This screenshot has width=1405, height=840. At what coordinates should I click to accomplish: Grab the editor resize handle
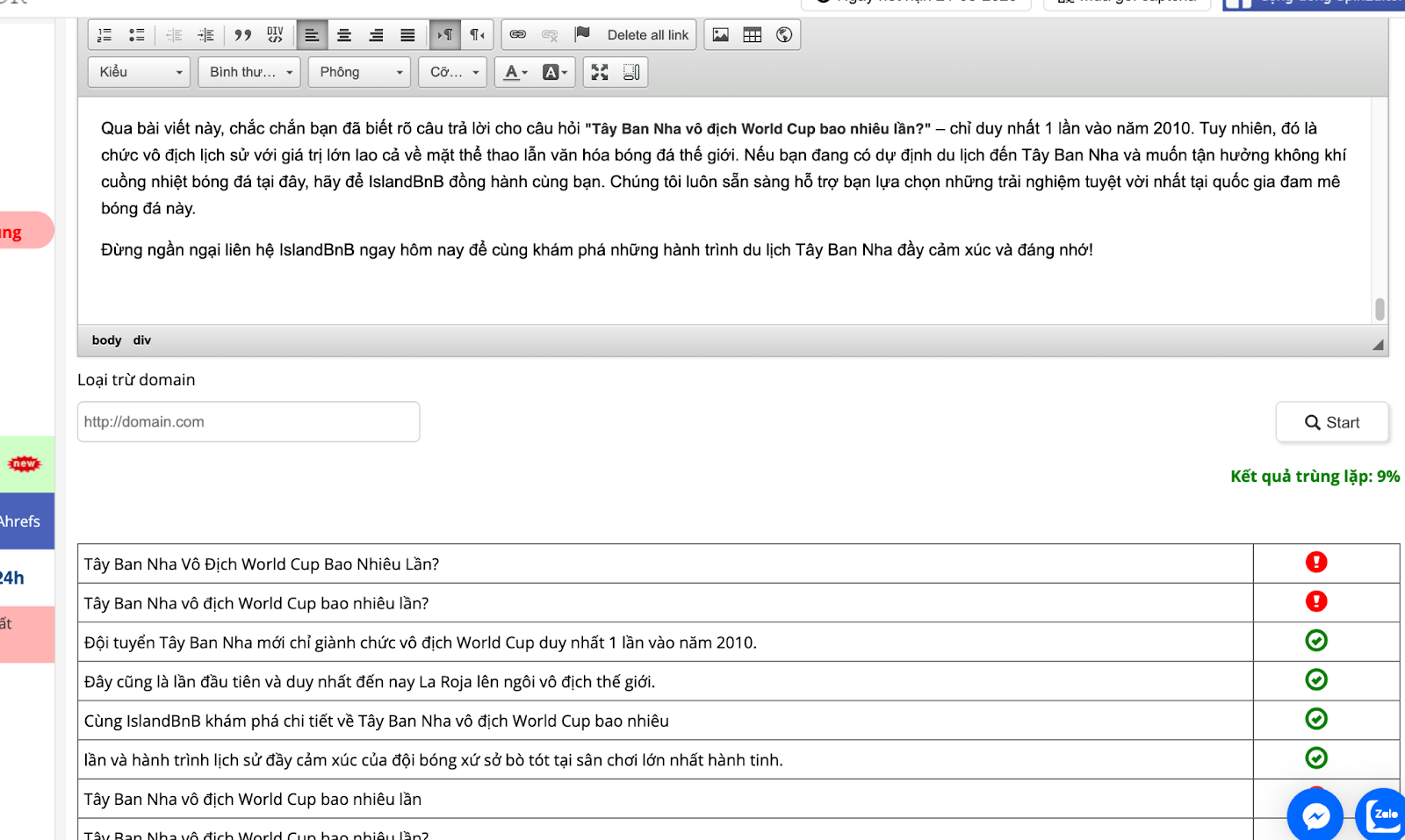pyautogui.click(x=1378, y=345)
